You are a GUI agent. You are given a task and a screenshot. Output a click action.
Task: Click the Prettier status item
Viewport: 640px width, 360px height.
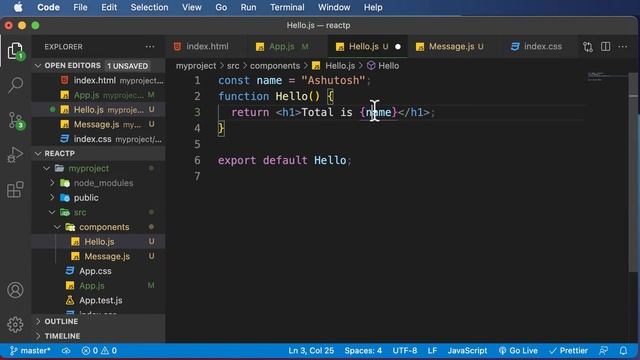(x=568, y=351)
